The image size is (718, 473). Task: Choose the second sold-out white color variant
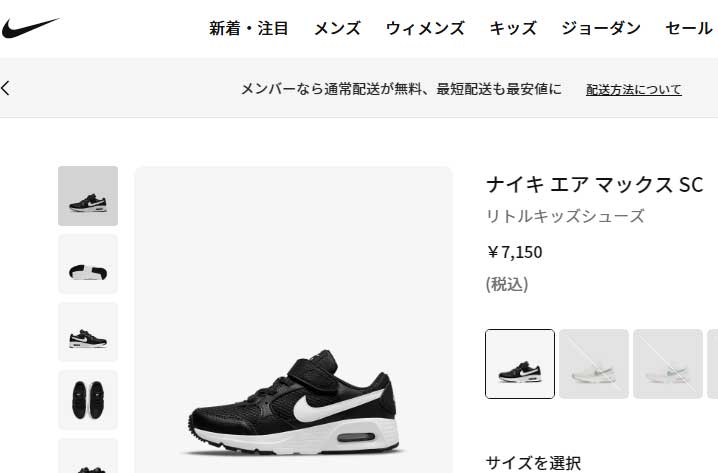click(x=594, y=364)
